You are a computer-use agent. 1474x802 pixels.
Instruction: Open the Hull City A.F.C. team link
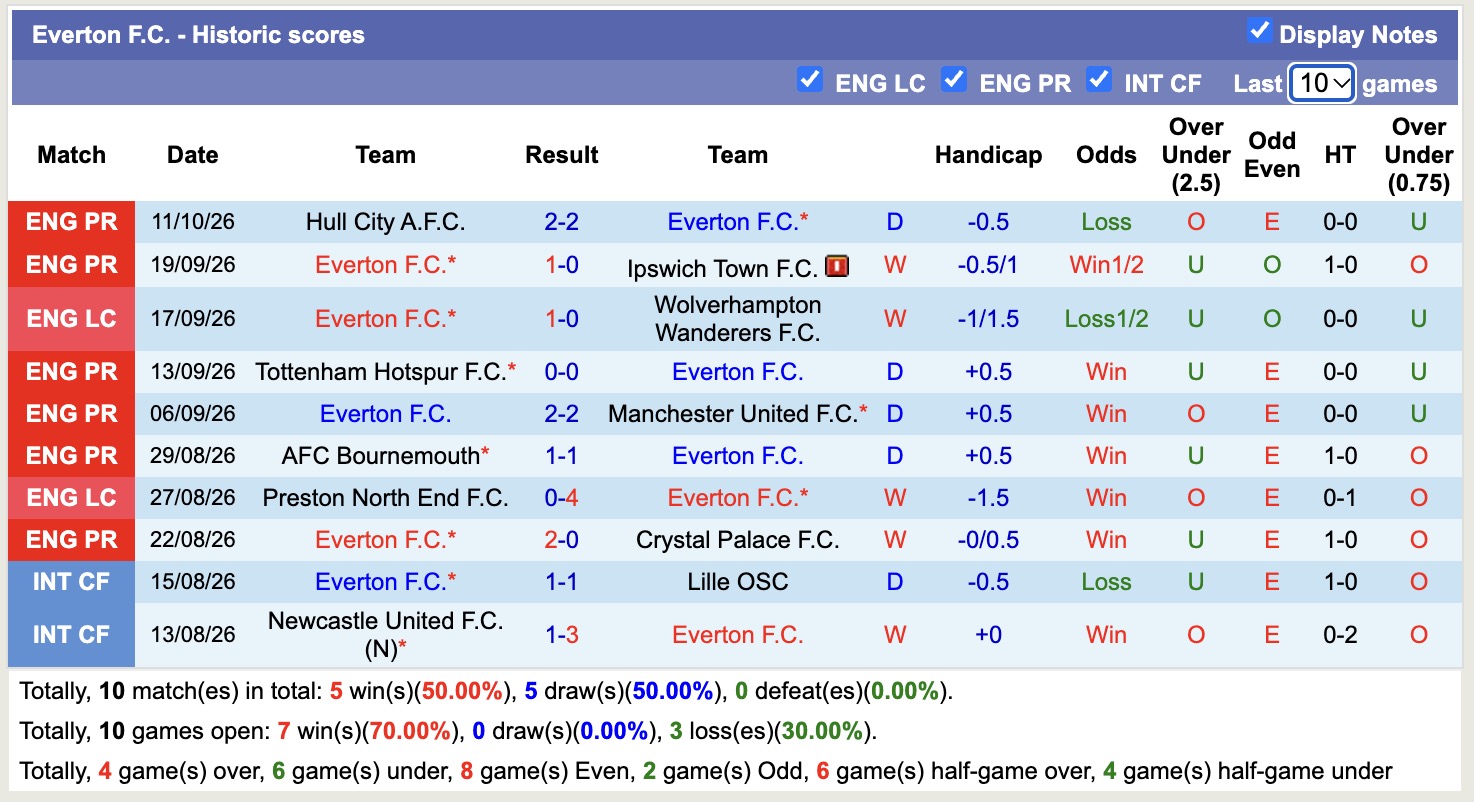point(385,222)
